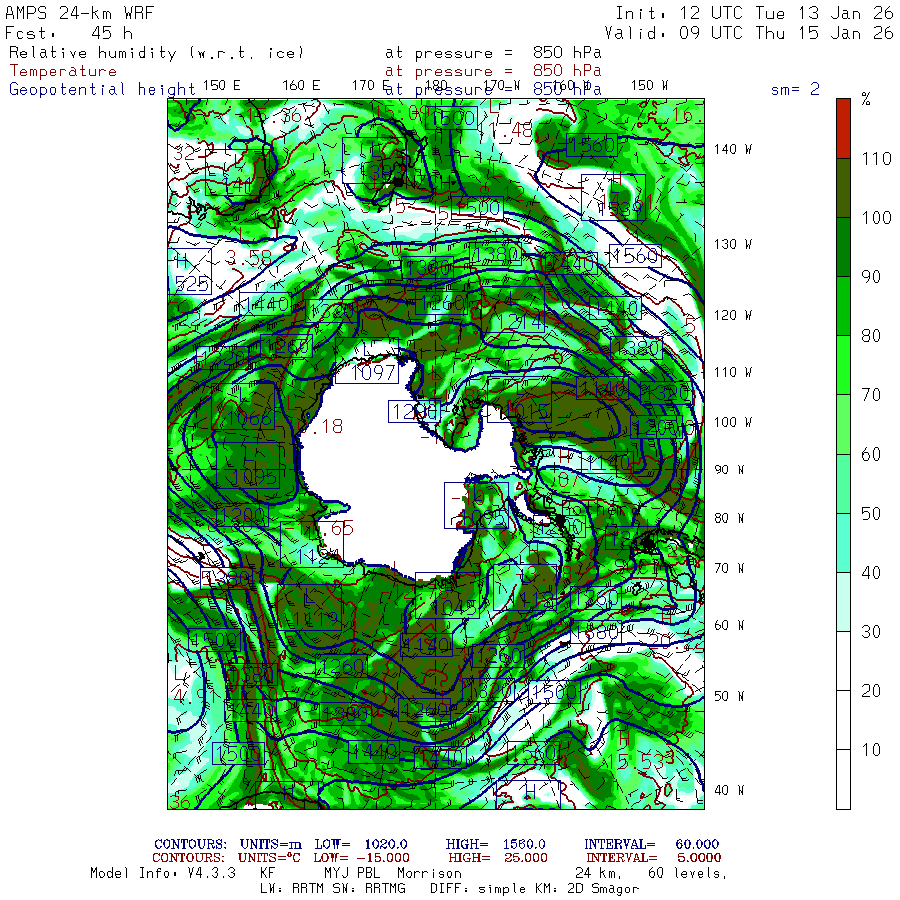Image resolution: width=900 pixels, height=900 pixels.
Task: Select the 'Fcst: 45 h' forecast hour text
Action: tap(69, 33)
